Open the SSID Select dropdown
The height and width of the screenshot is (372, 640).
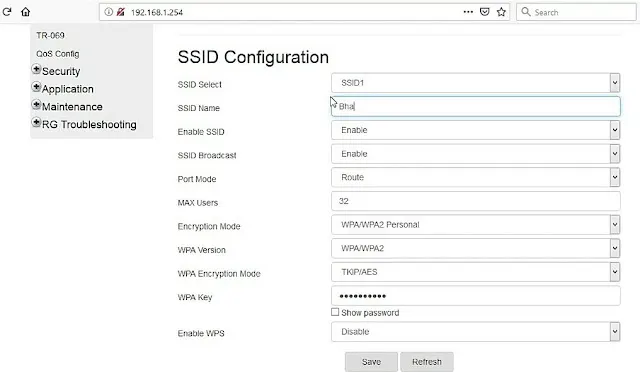tap(476, 83)
